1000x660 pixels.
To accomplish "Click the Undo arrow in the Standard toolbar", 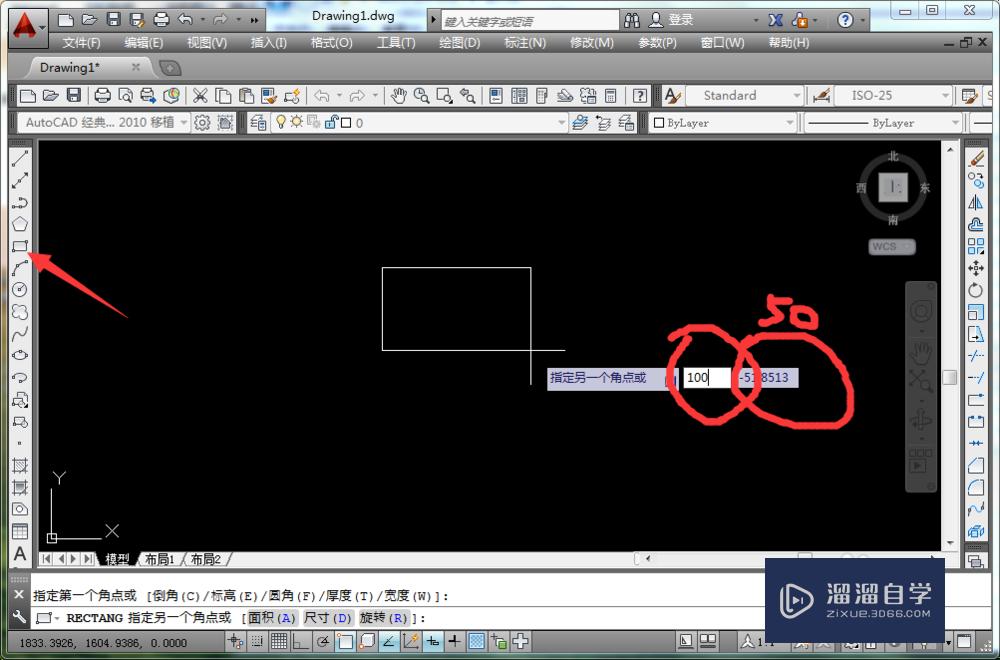I will click(321, 96).
